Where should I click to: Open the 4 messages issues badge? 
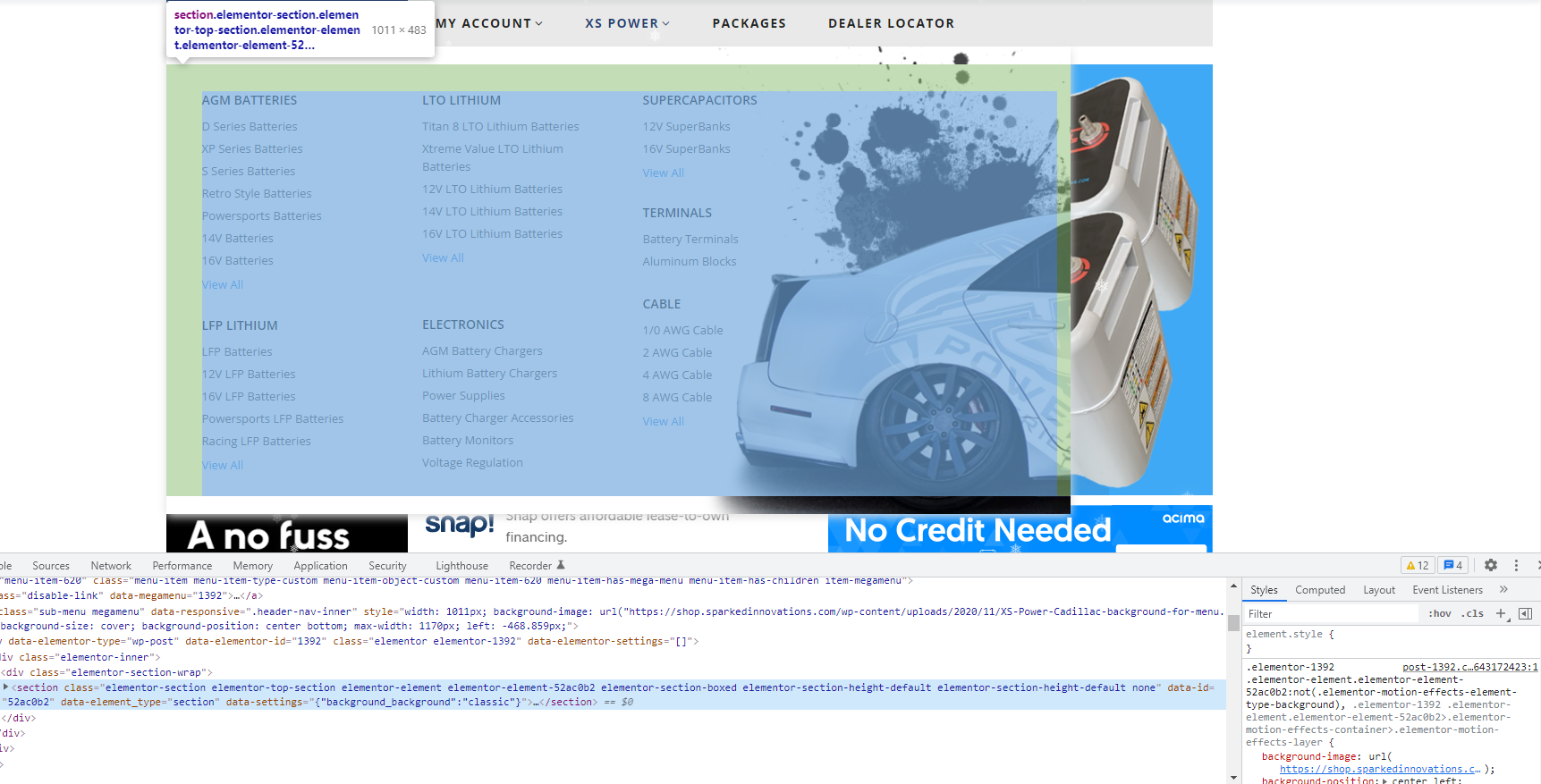tap(1453, 565)
